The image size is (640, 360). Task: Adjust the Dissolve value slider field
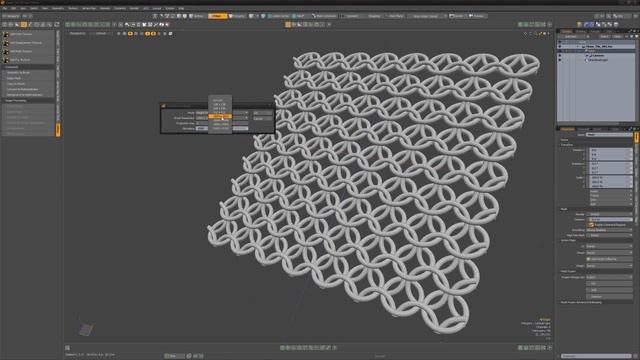609,220
